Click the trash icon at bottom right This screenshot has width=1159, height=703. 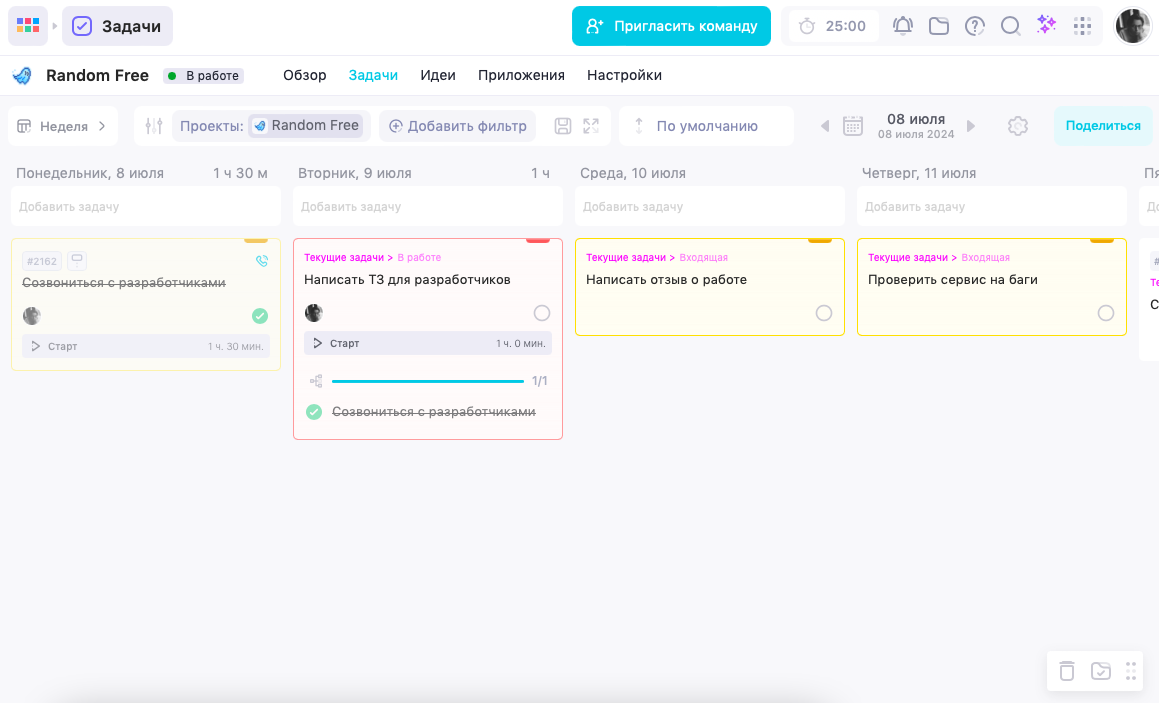[x=1067, y=670]
